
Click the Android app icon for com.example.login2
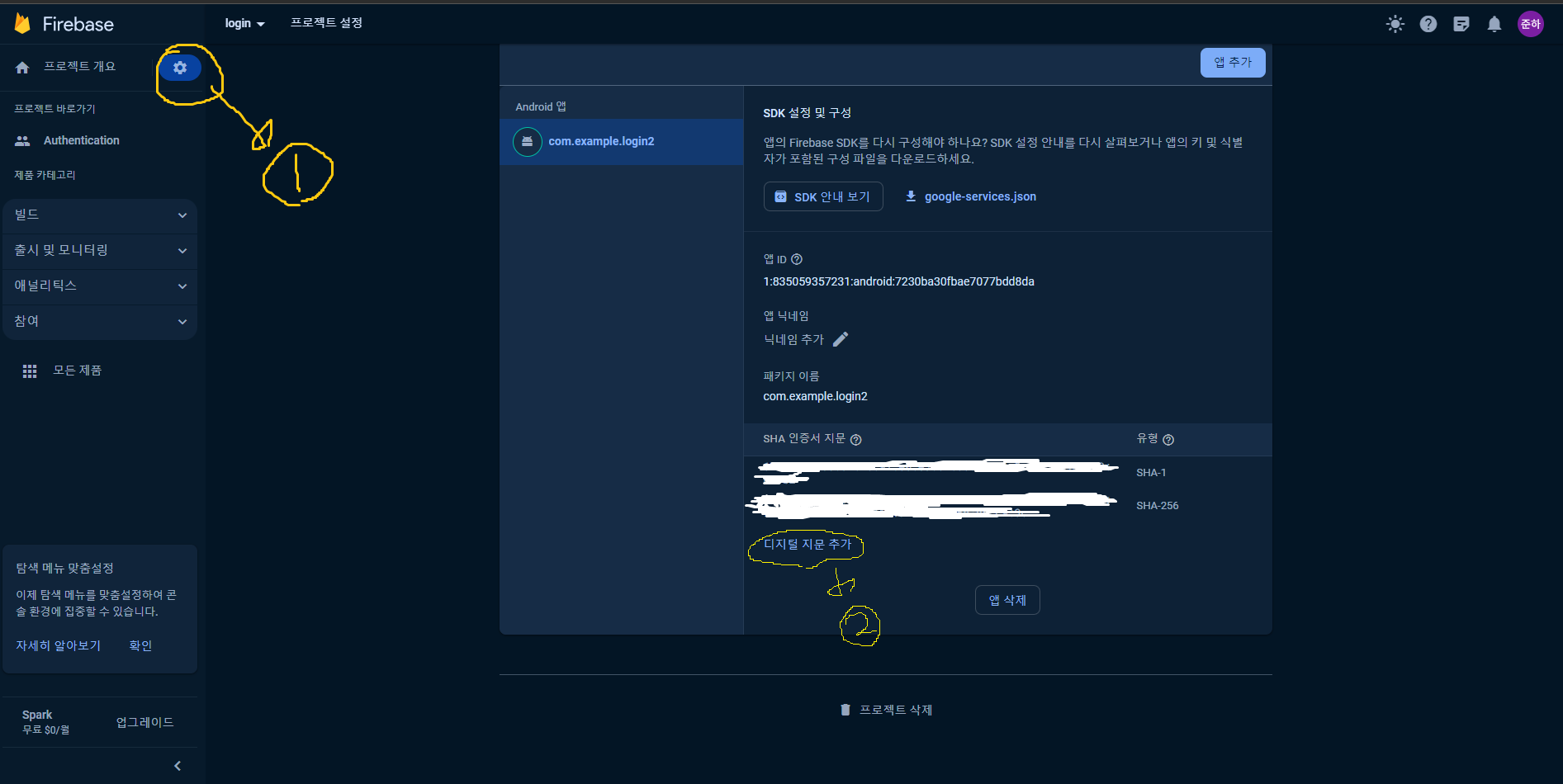tap(528, 142)
